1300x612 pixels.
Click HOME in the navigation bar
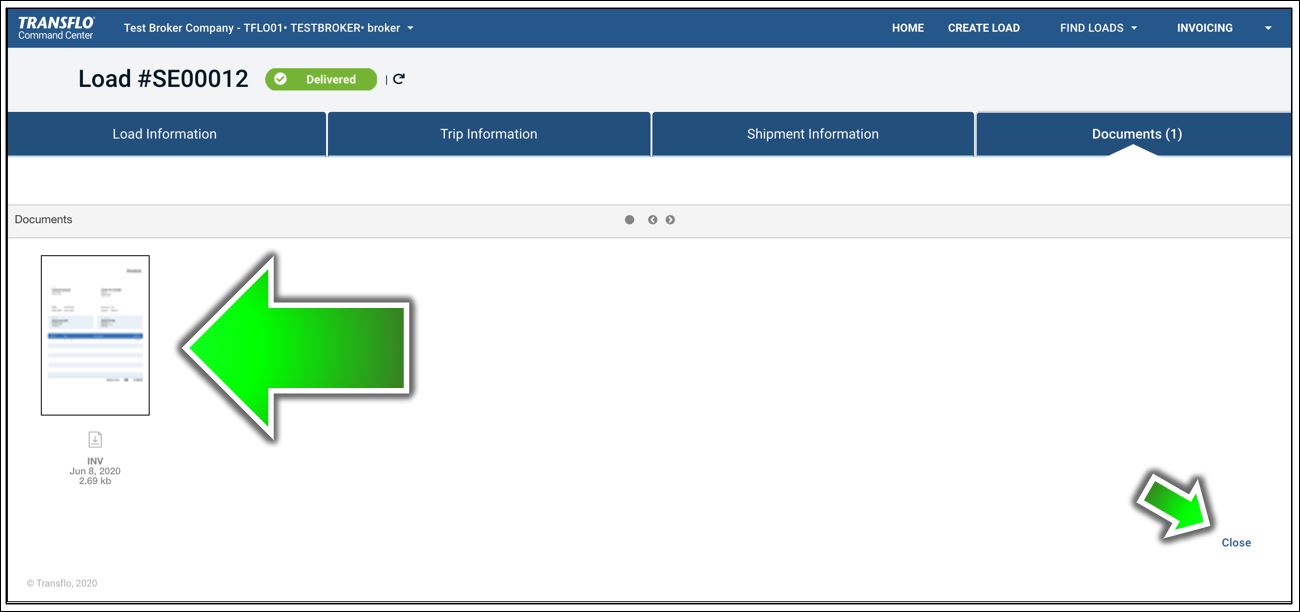[x=907, y=28]
